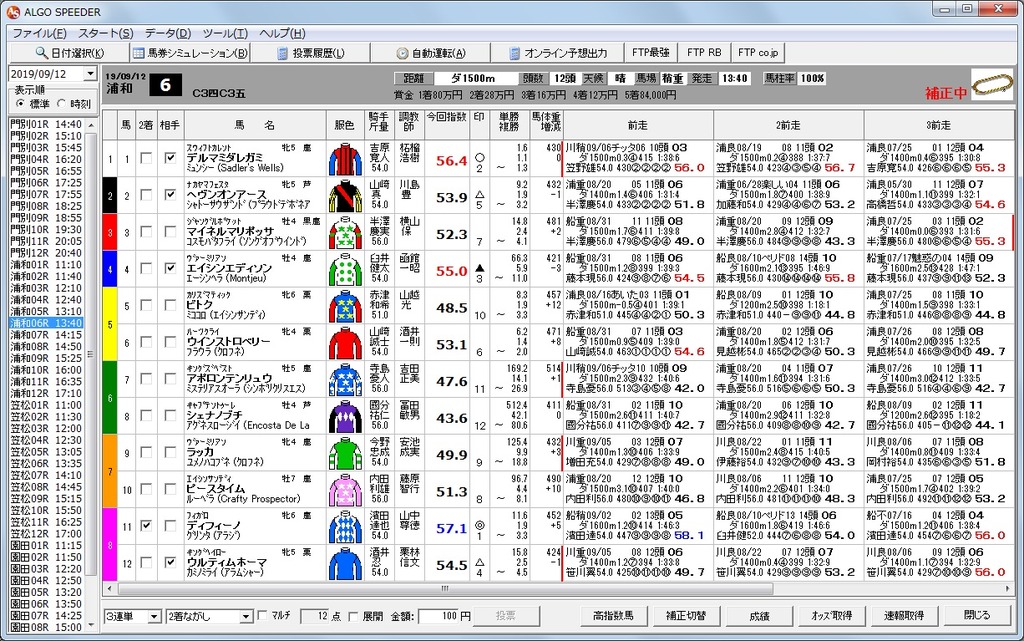The width and height of the screenshot is (1024, 641).
Task: Click the ALGO SPEEDER app icon in title bar
Action: pyautogui.click(x=12, y=12)
